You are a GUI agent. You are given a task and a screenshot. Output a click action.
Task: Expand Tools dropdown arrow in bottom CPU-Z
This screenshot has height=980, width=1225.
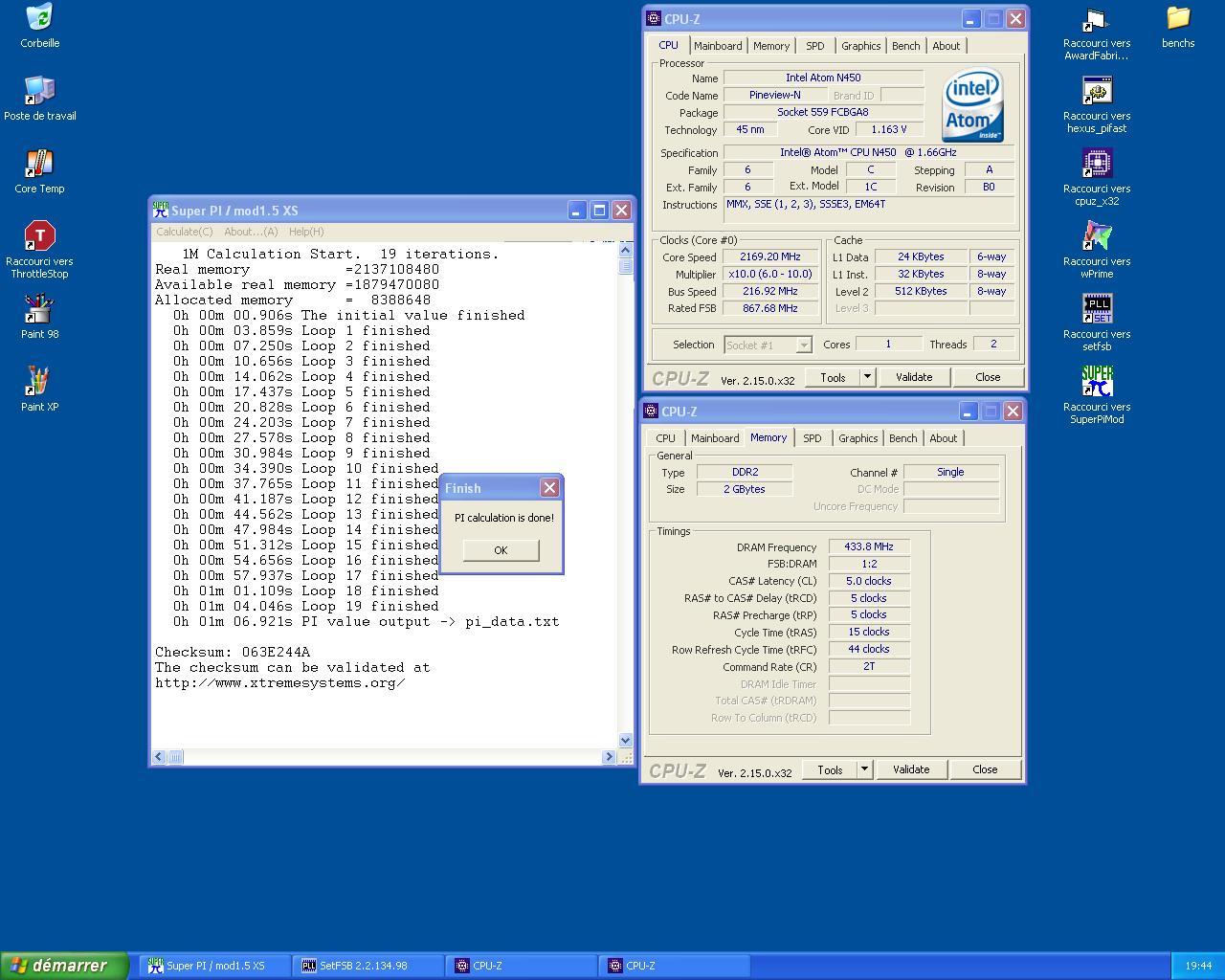(864, 769)
